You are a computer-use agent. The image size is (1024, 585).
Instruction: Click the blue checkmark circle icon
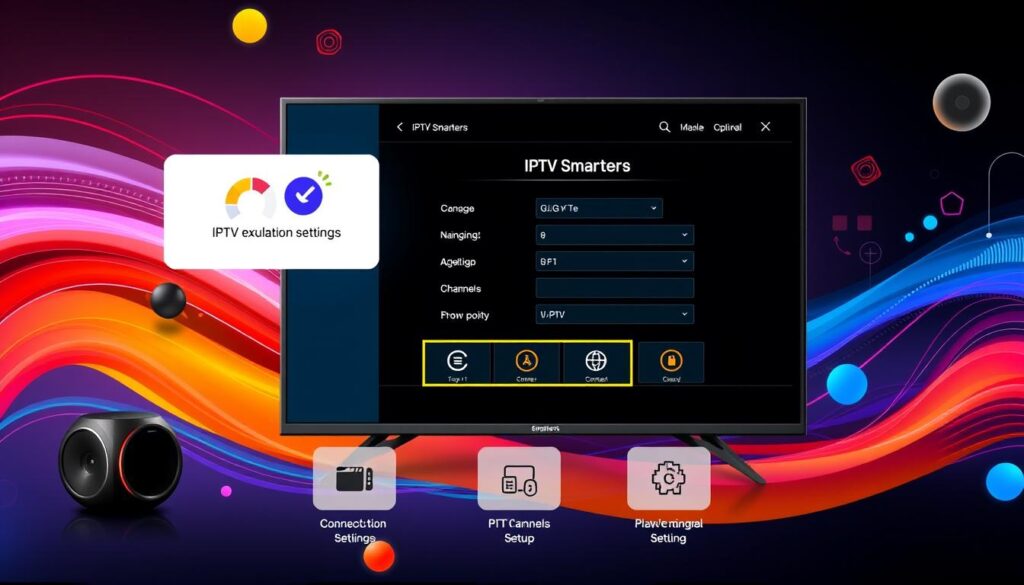tap(304, 195)
